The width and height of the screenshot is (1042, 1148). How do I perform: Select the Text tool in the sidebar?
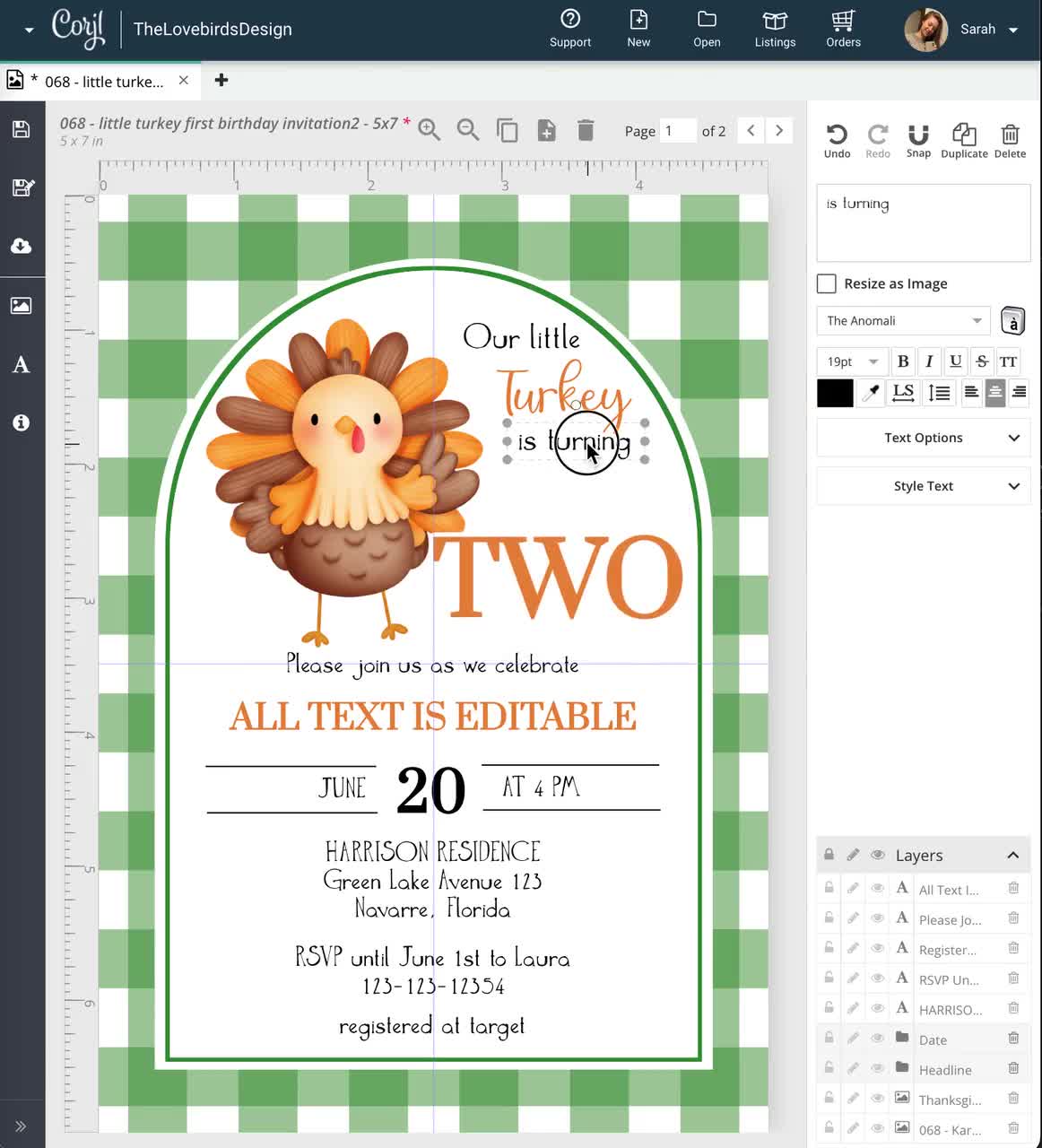pyautogui.click(x=20, y=364)
